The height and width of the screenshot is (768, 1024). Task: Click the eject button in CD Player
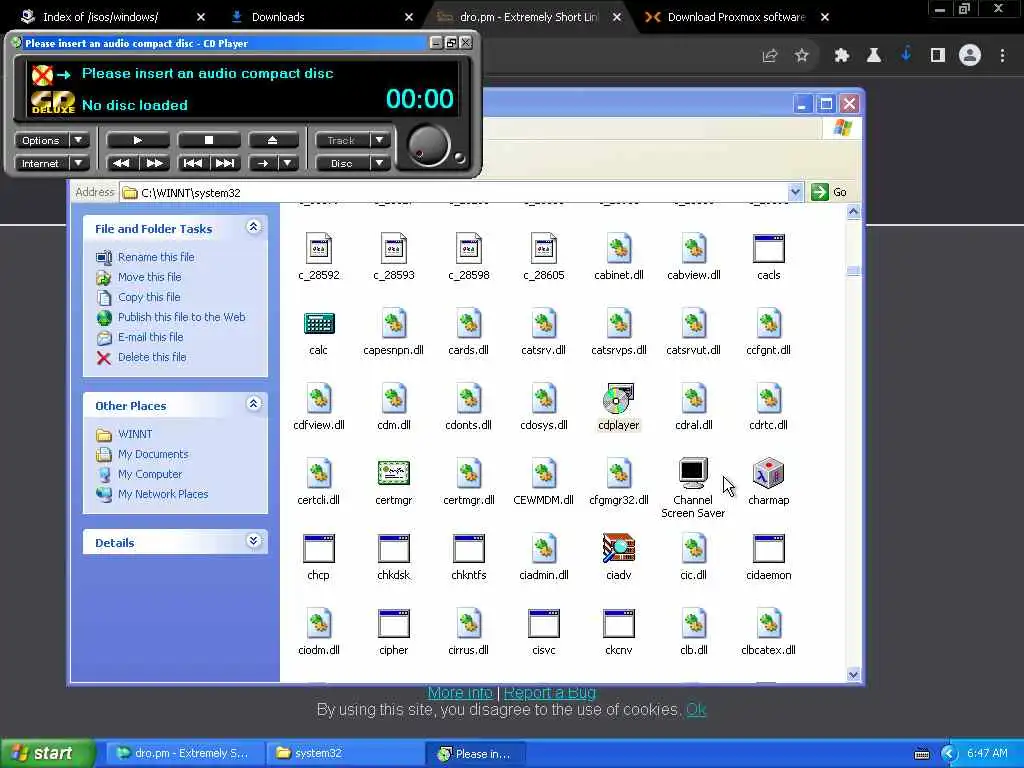tap(272, 140)
